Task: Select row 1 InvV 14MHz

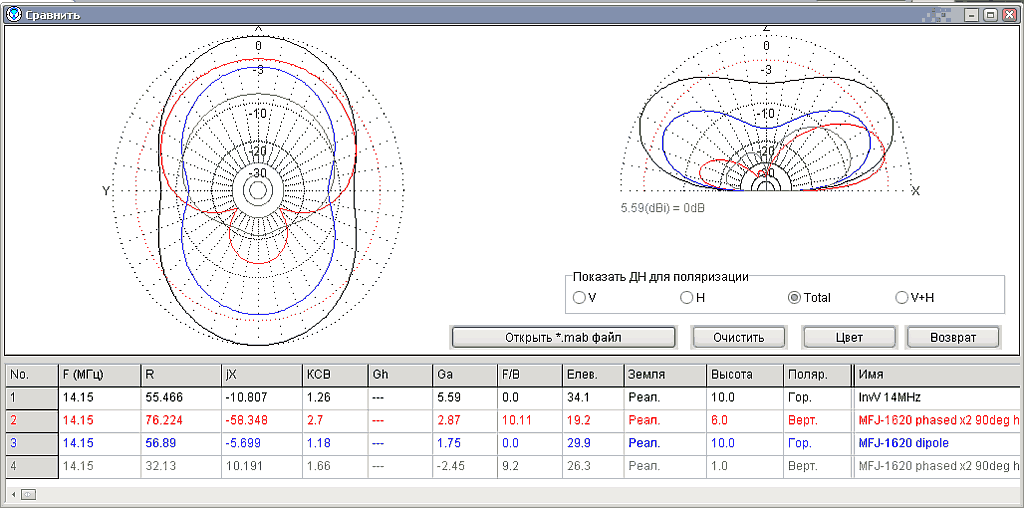Action: coord(513,396)
